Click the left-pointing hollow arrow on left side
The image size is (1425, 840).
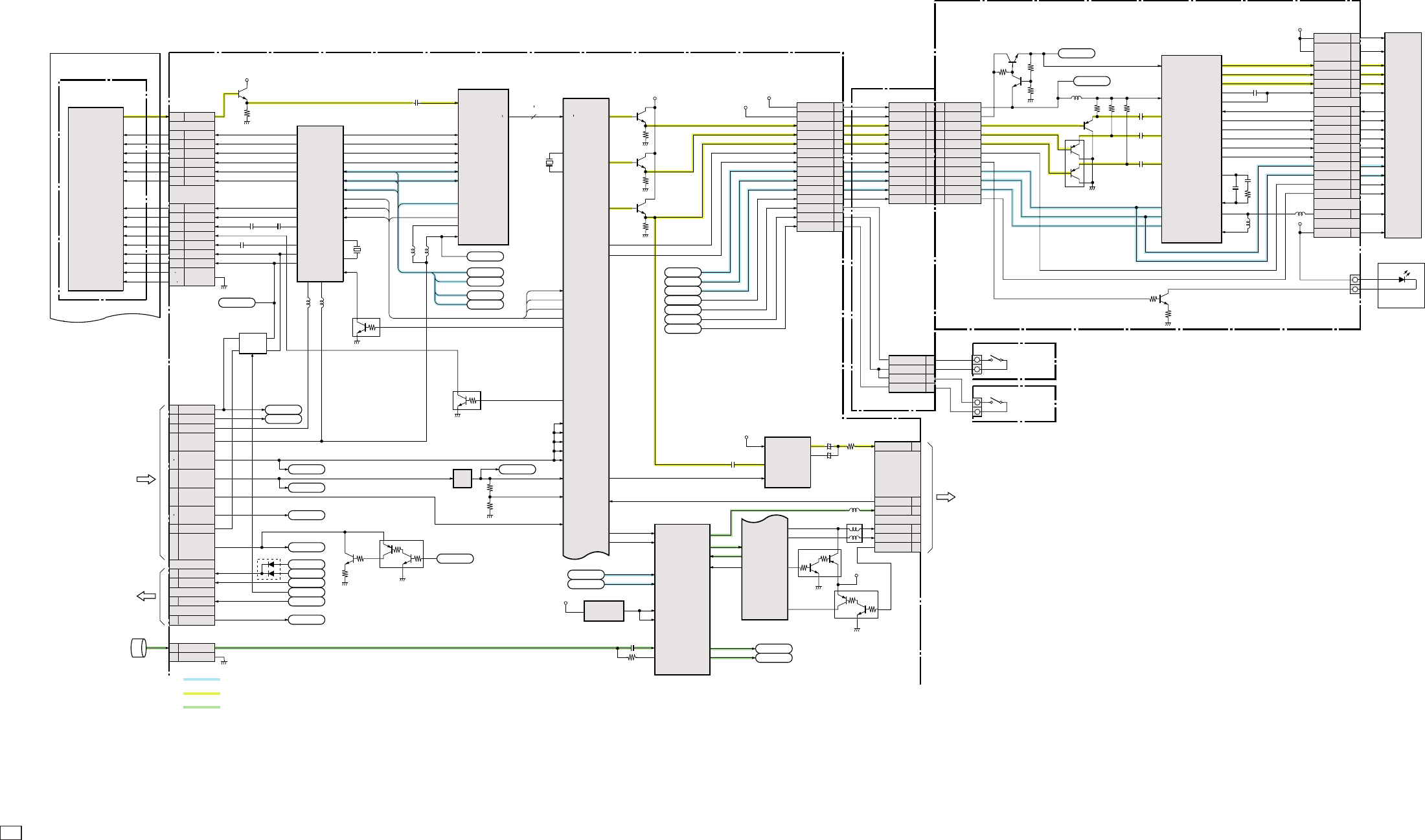tap(146, 596)
